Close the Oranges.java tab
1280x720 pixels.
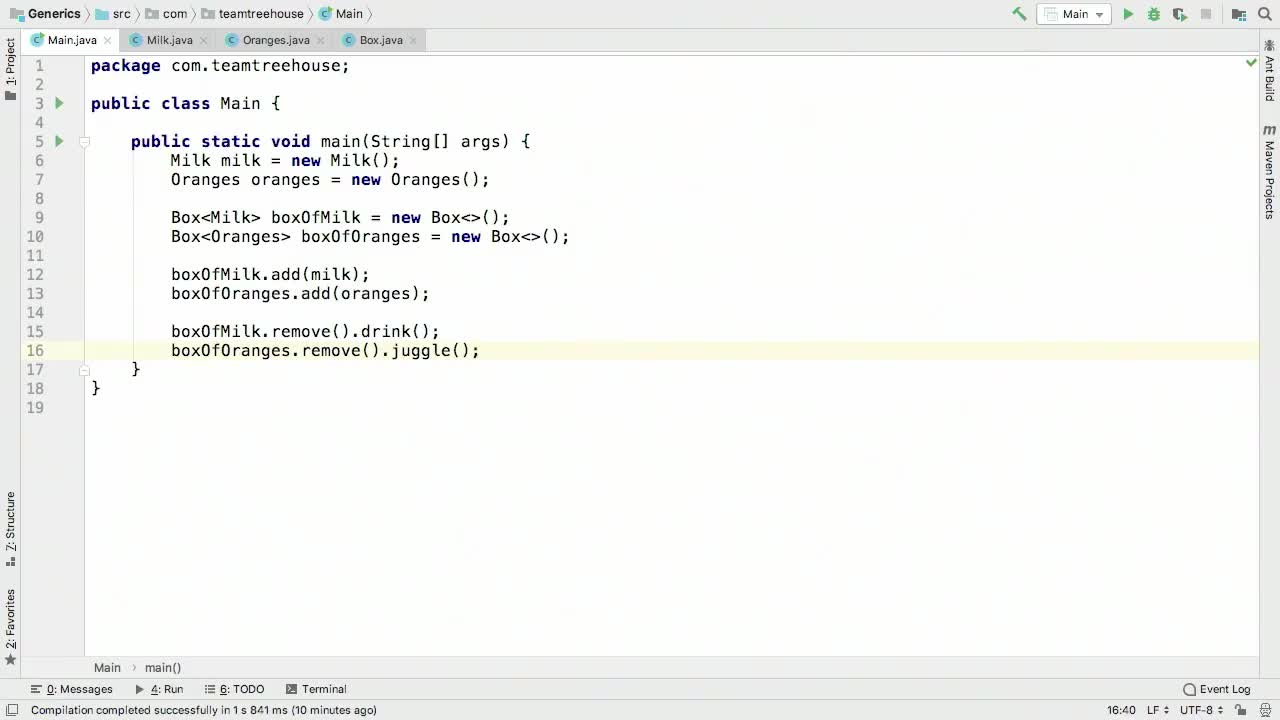tap(320, 40)
